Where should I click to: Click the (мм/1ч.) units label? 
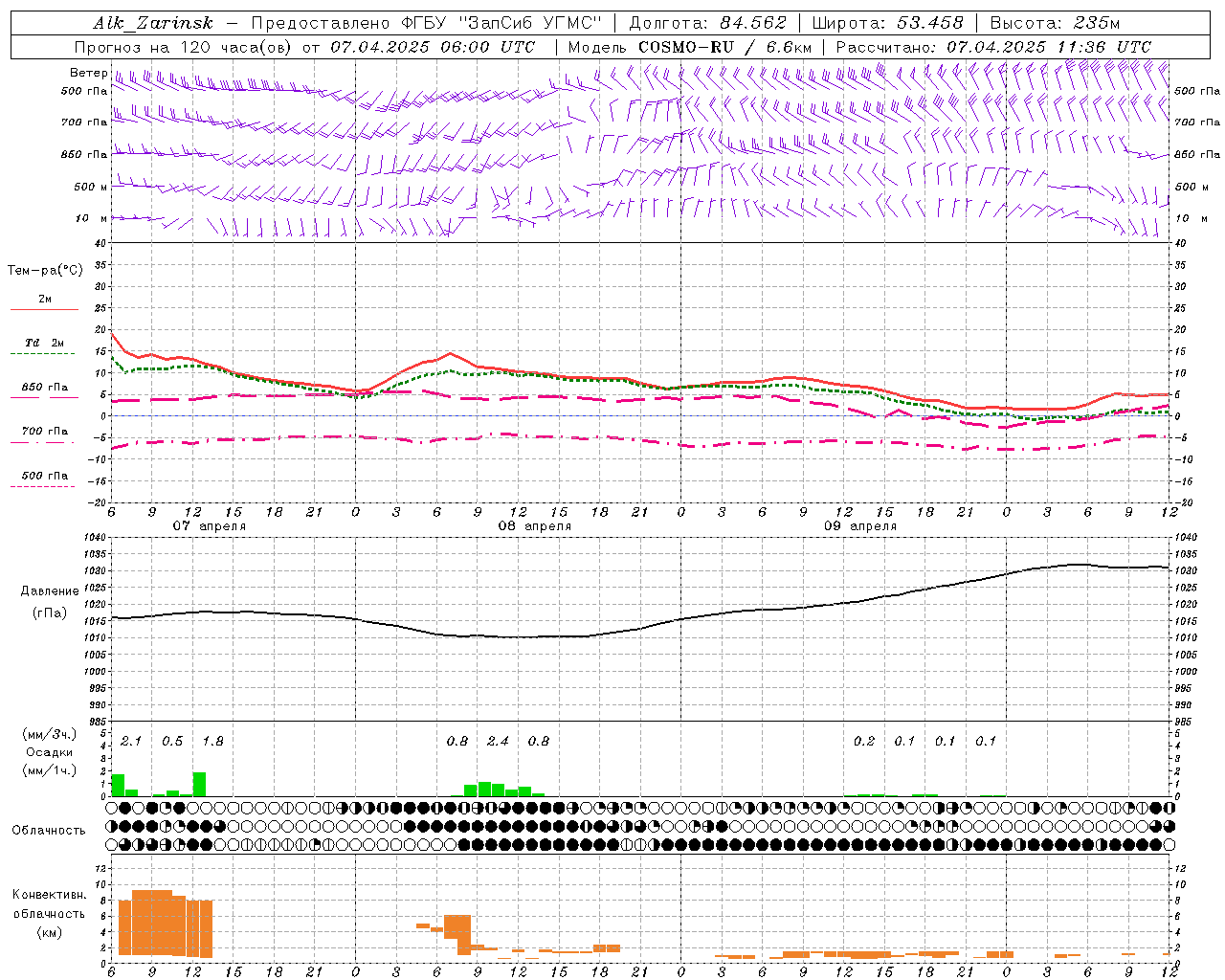click(50, 770)
